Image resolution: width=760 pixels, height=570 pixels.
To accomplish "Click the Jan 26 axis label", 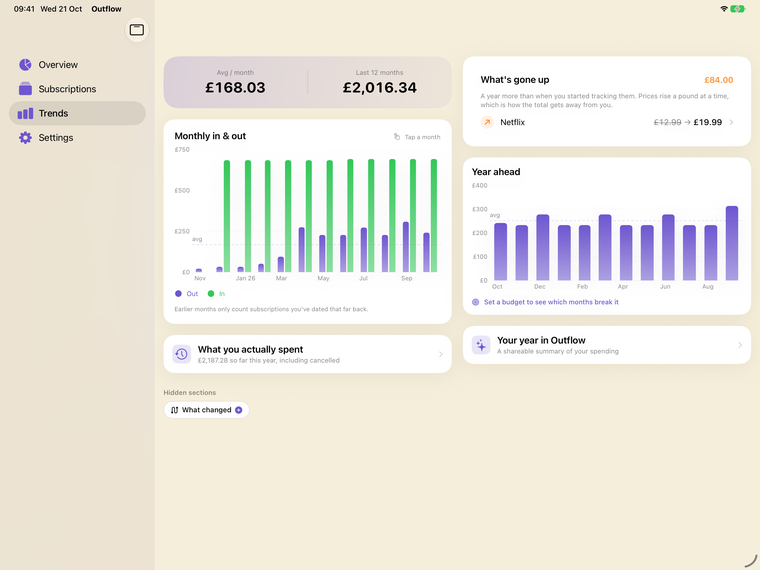I will tap(245, 278).
